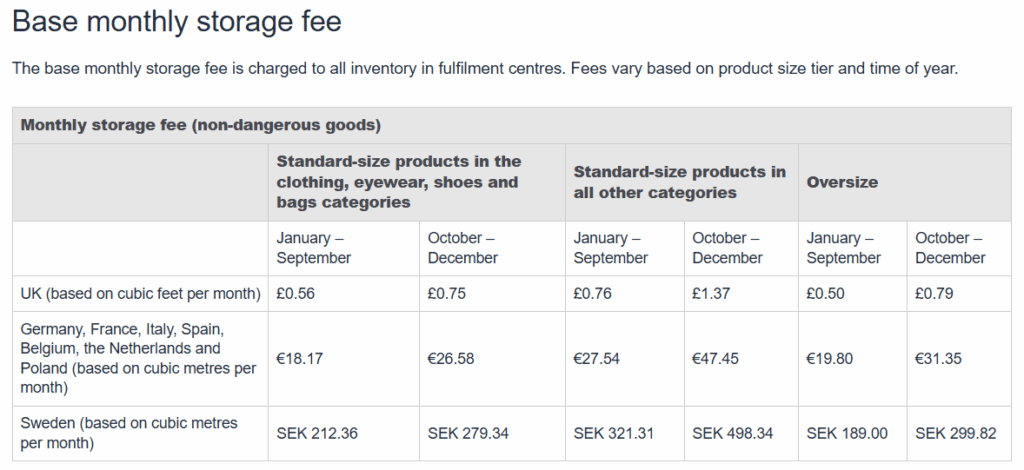This screenshot has height=470, width=1024.
Task: Click the €31.35 Oversize fee cell
Action: click(938, 359)
